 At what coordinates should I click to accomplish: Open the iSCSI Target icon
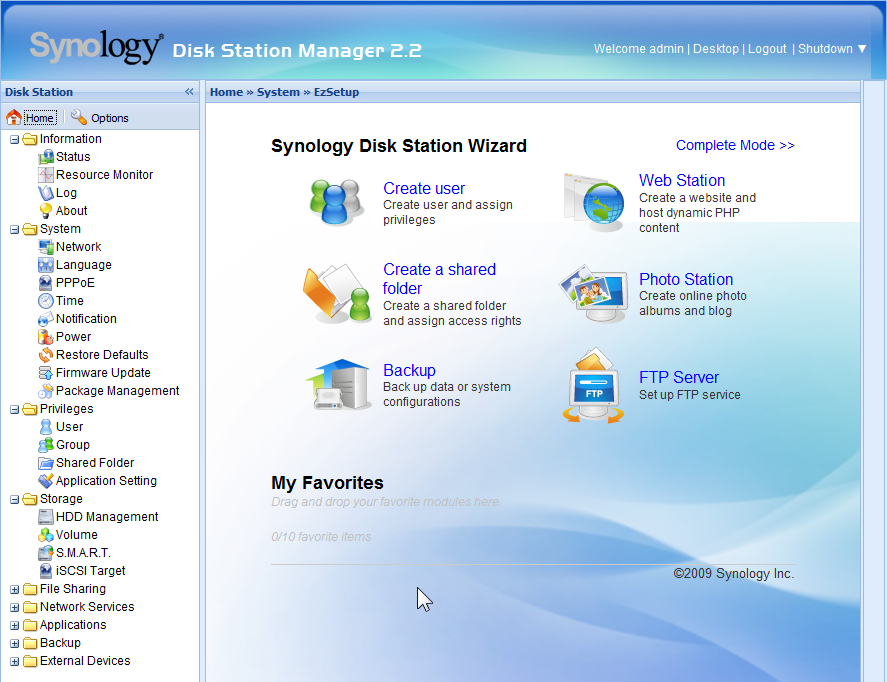[x=46, y=571]
